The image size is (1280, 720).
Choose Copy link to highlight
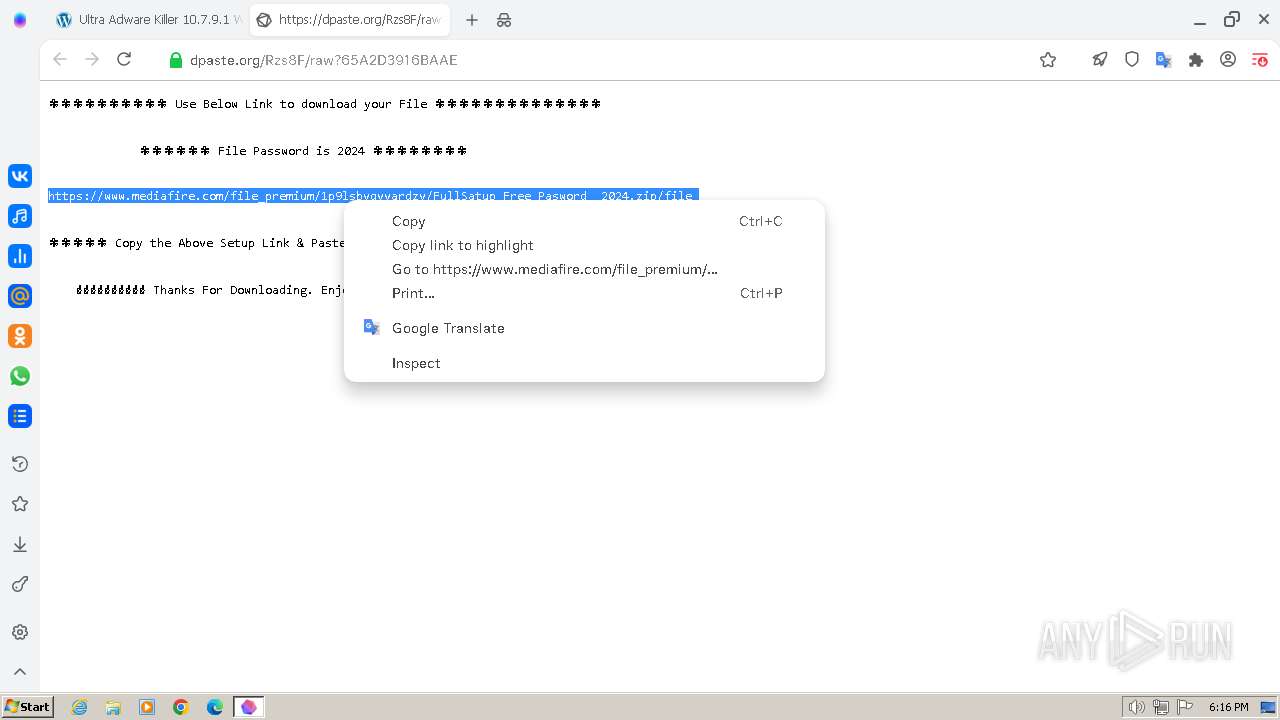click(584, 245)
